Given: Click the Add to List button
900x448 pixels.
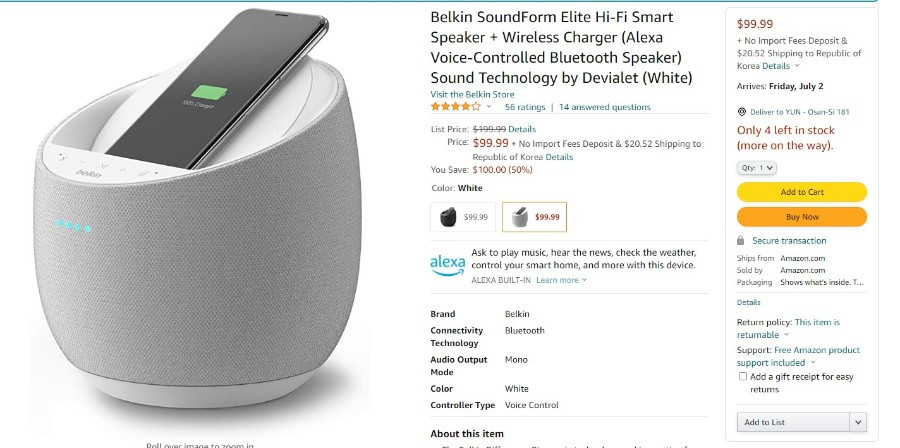Looking at the screenshot, I should [793, 422].
